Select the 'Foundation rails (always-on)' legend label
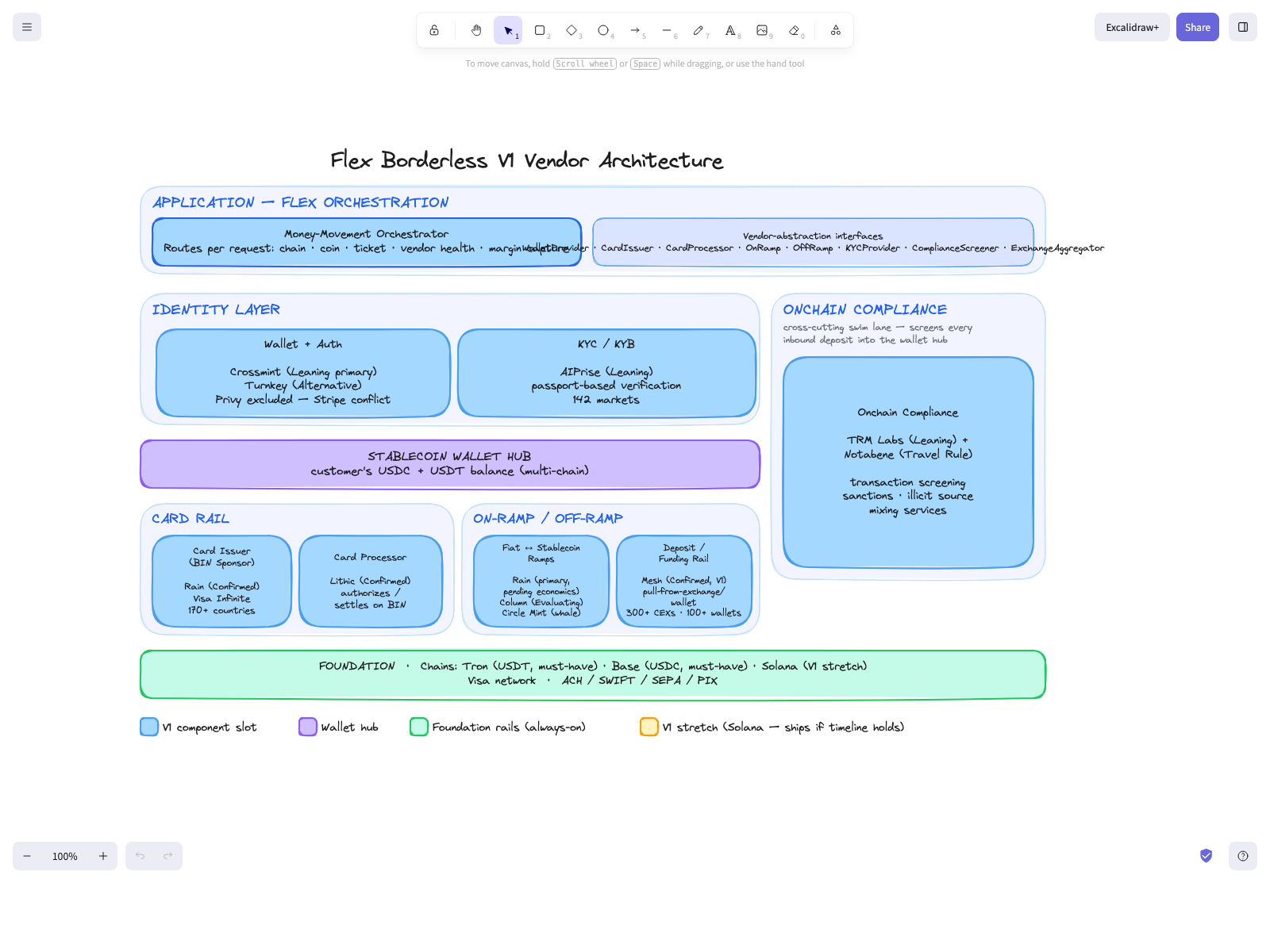 pyautogui.click(x=509, y=727)
